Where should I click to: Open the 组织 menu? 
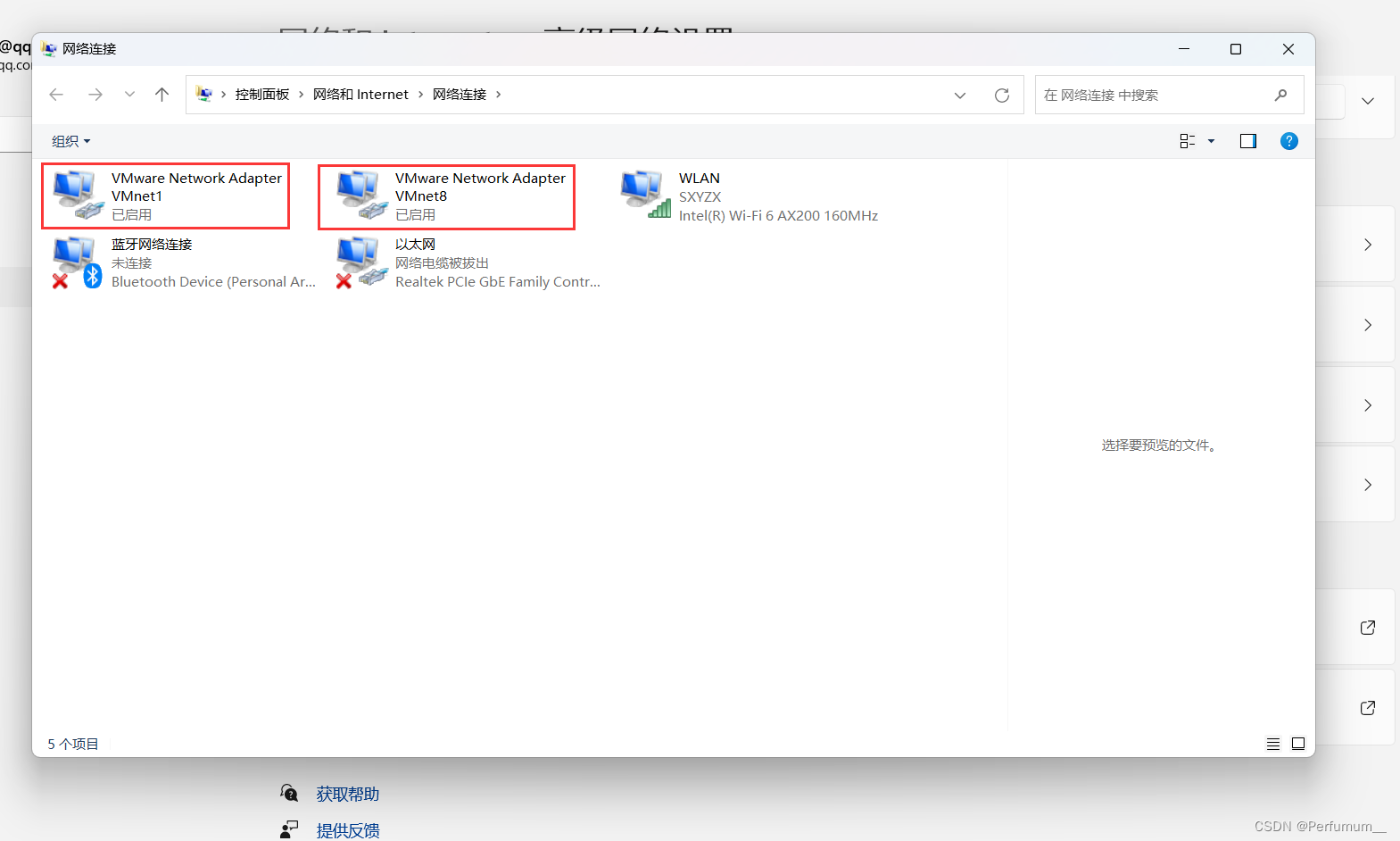[70, 141]
